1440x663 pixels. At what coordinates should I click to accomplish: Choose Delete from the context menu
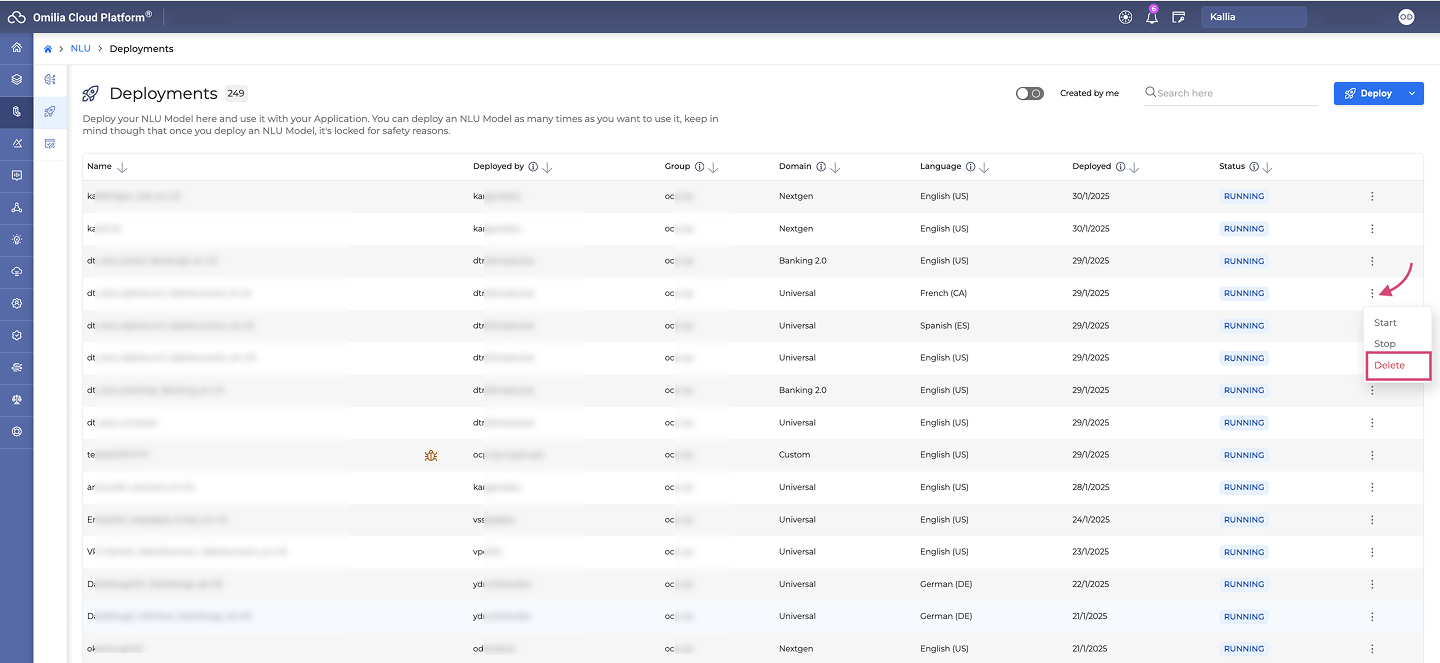tap(1389, 366)
